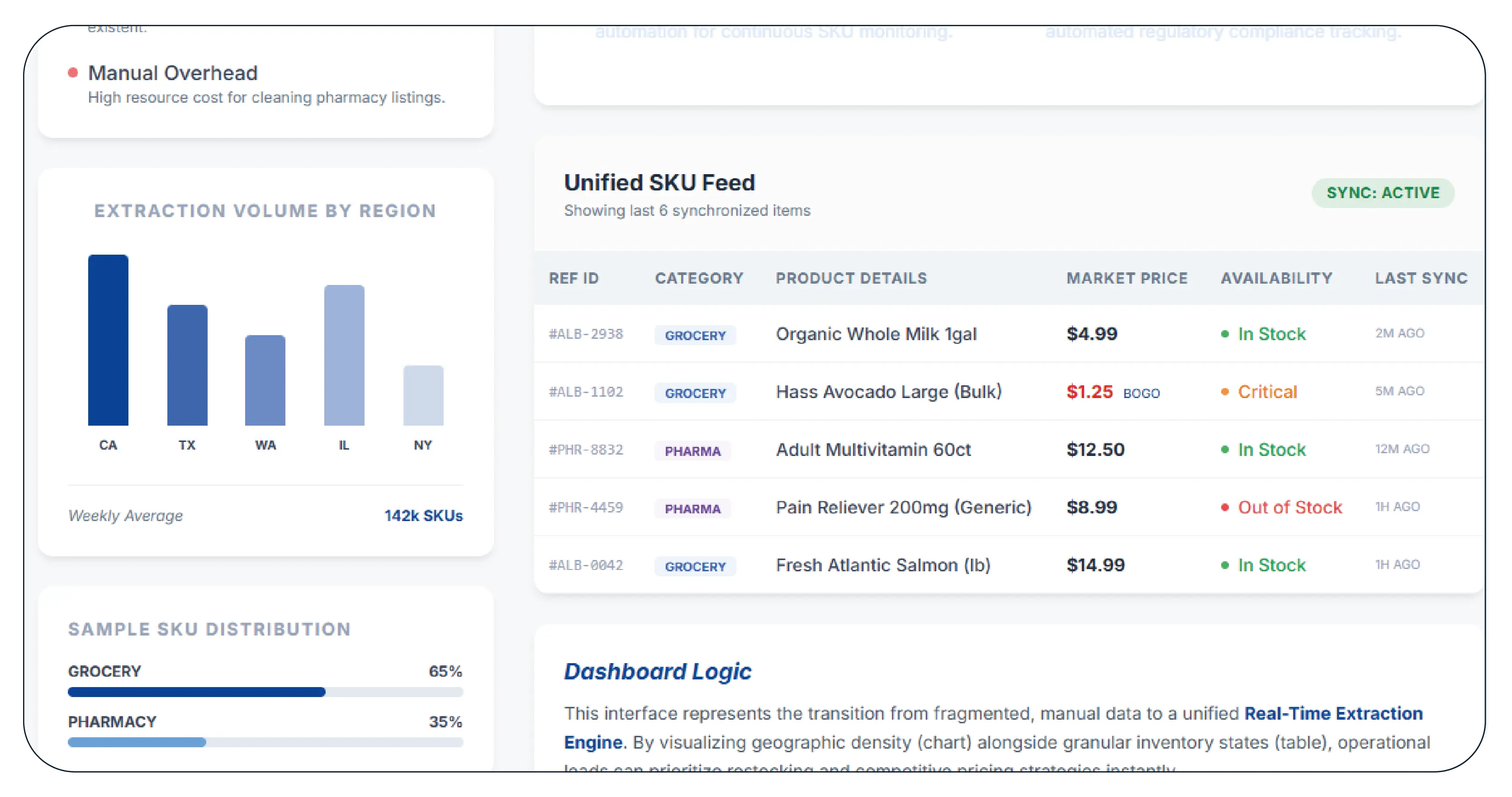Click the red Out of Stock dot
Screen dimensions: 1512x797
point(1224,508)
